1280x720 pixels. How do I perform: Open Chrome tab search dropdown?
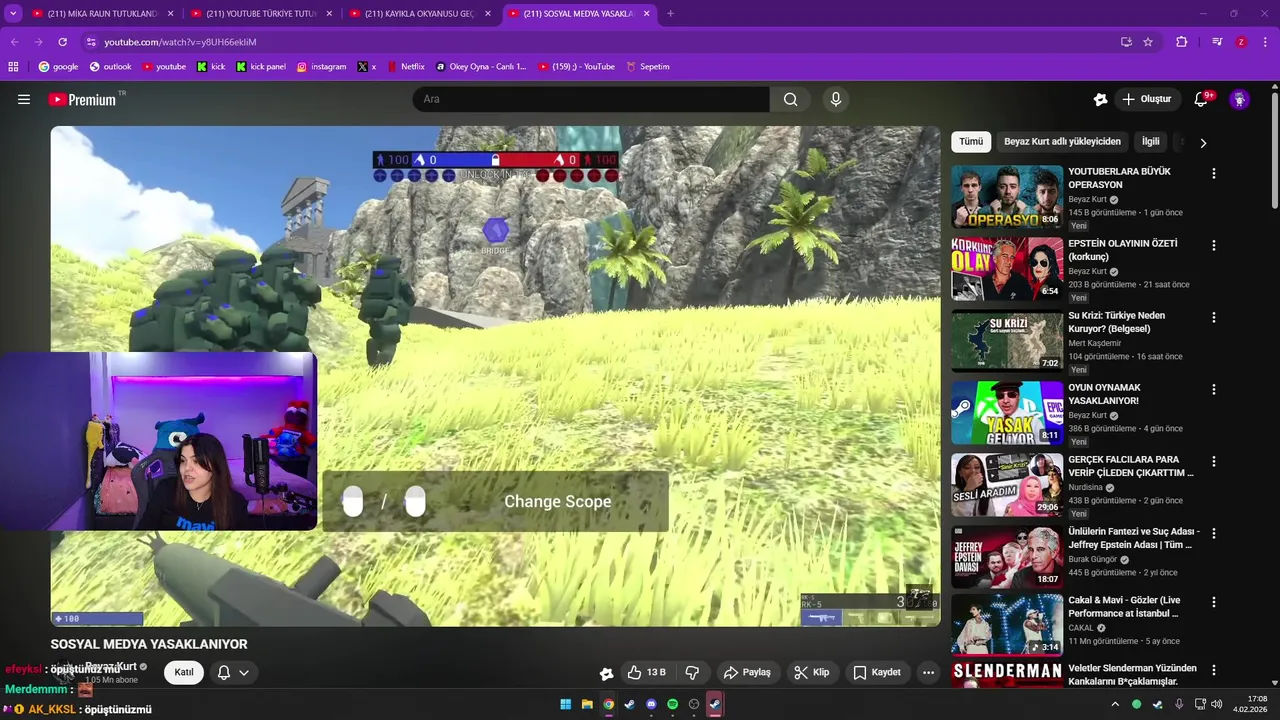[13, 14]
